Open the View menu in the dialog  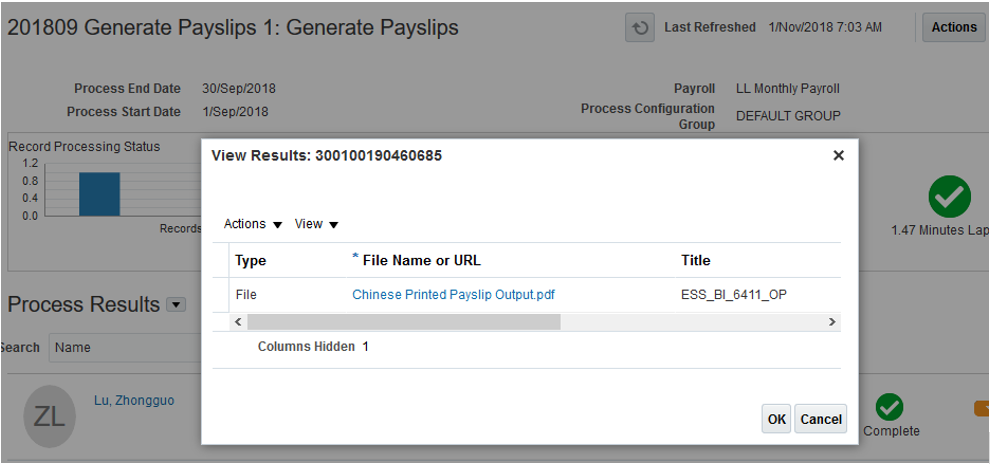(316, 224)
